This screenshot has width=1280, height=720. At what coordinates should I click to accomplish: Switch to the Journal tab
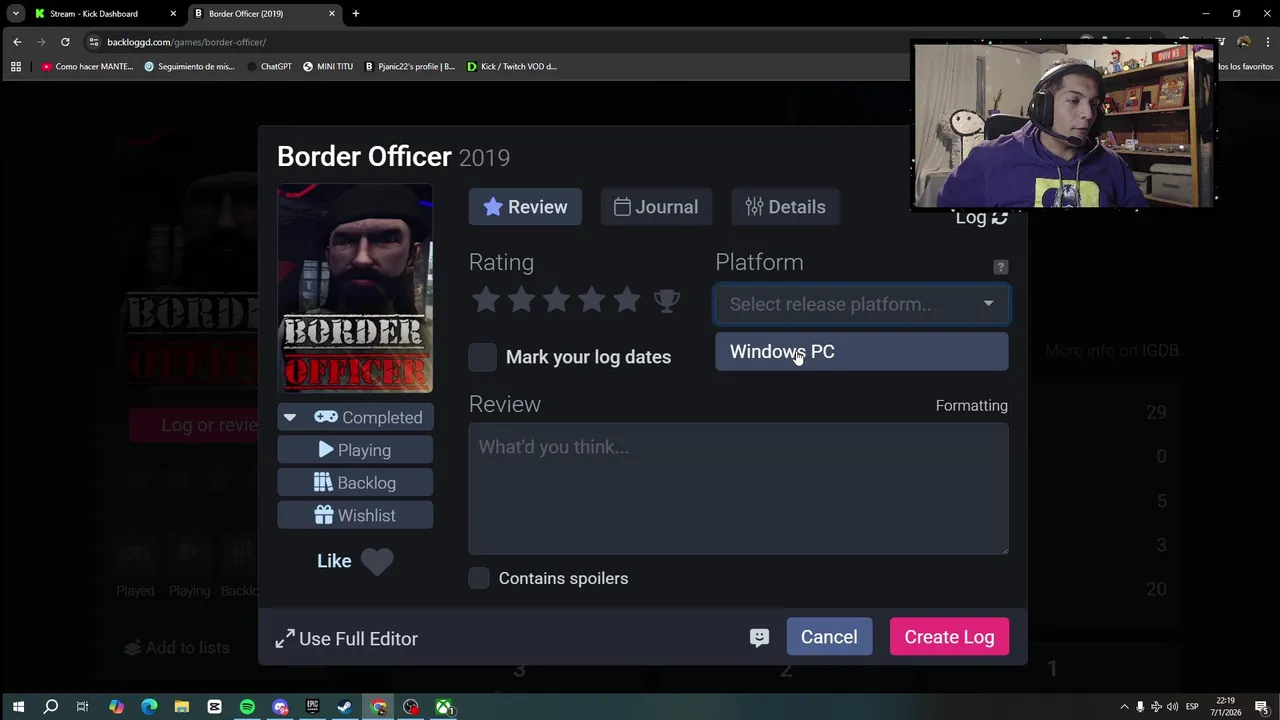click(656, 207)
